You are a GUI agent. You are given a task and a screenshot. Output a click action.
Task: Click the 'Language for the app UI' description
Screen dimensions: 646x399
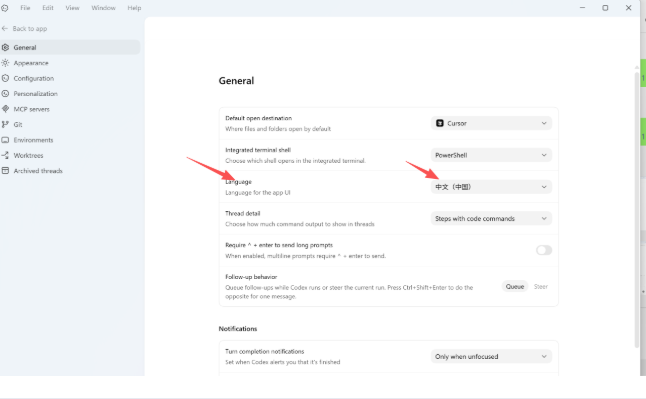pyautogui.click(x=257, y=192)
